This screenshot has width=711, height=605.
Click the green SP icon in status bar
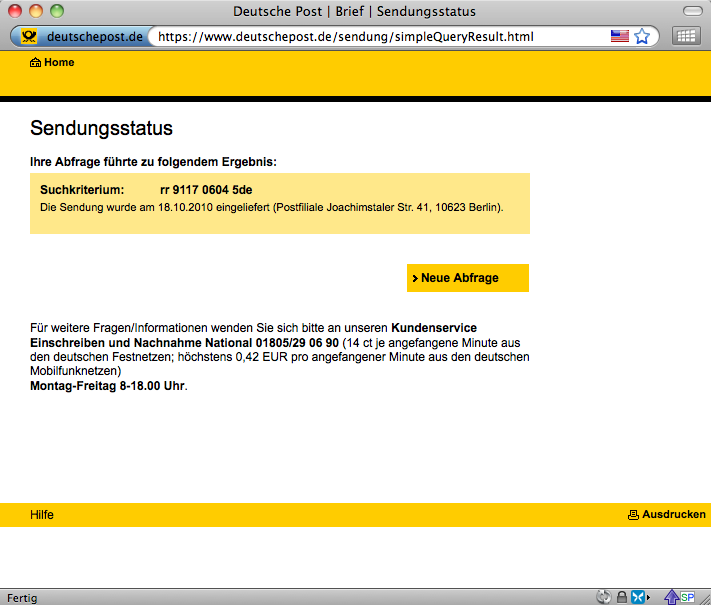[687, 597]
